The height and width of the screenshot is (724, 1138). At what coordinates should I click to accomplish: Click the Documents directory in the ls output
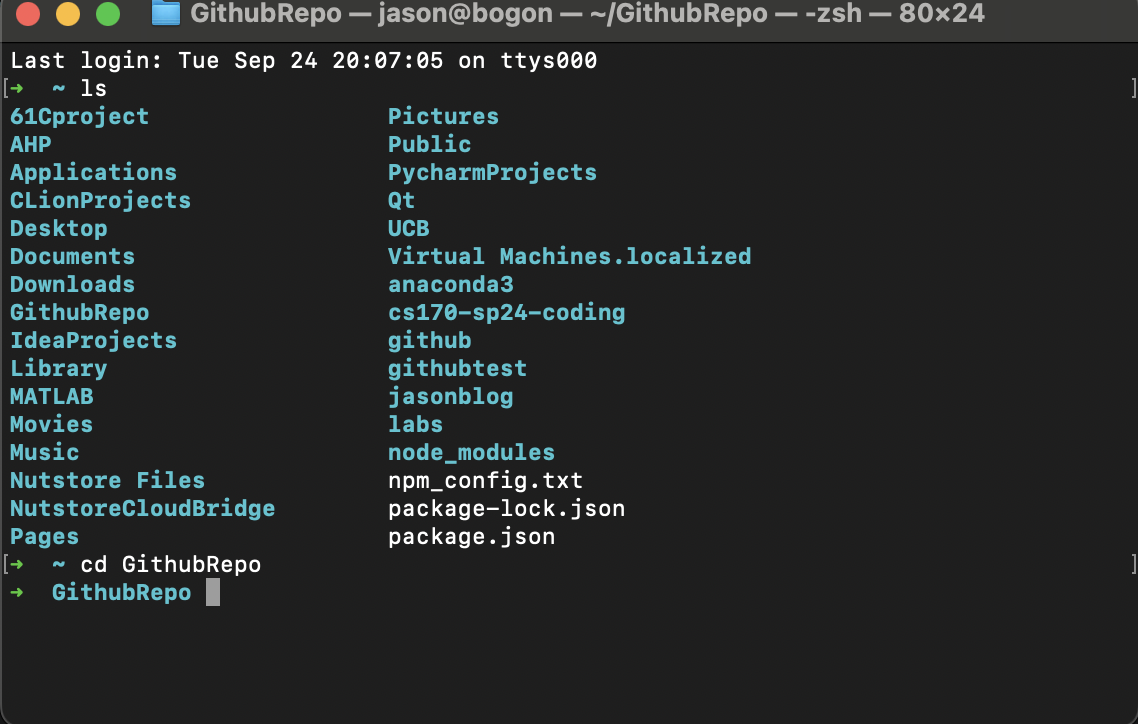pyautogui.click(x=72, y=256)
